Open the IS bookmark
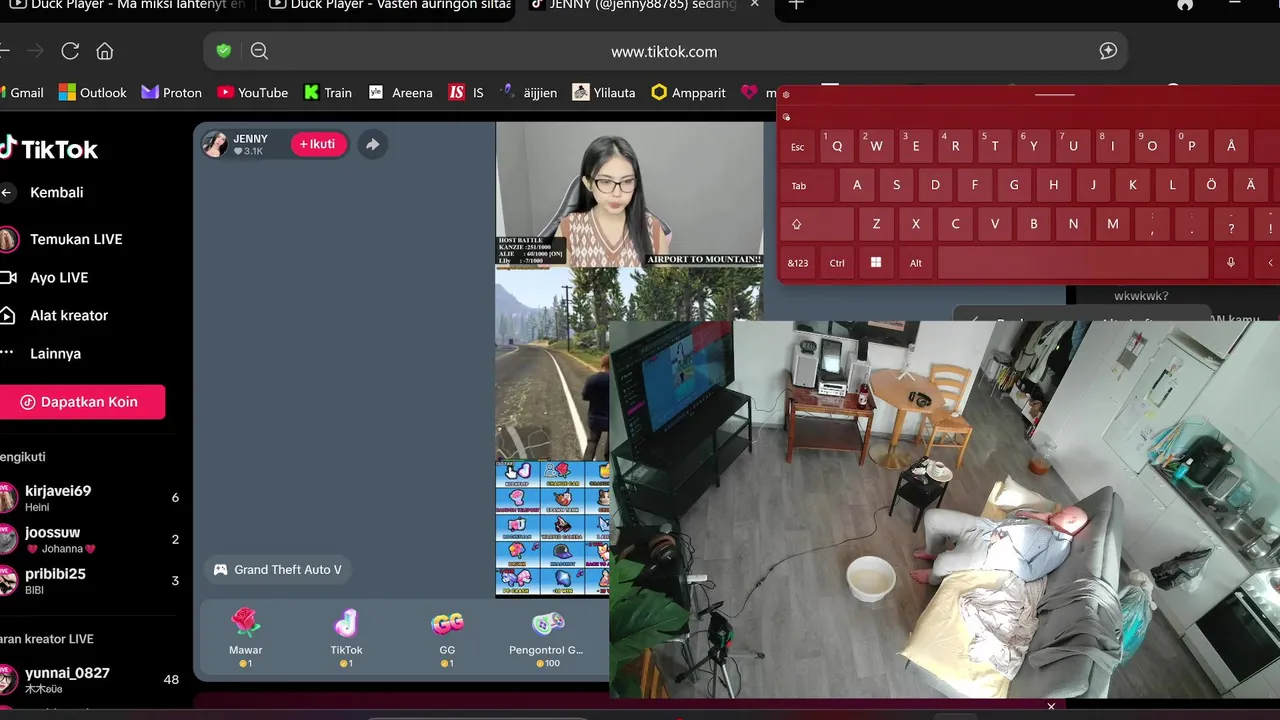The image size is (1280, 720). point(466,92)
